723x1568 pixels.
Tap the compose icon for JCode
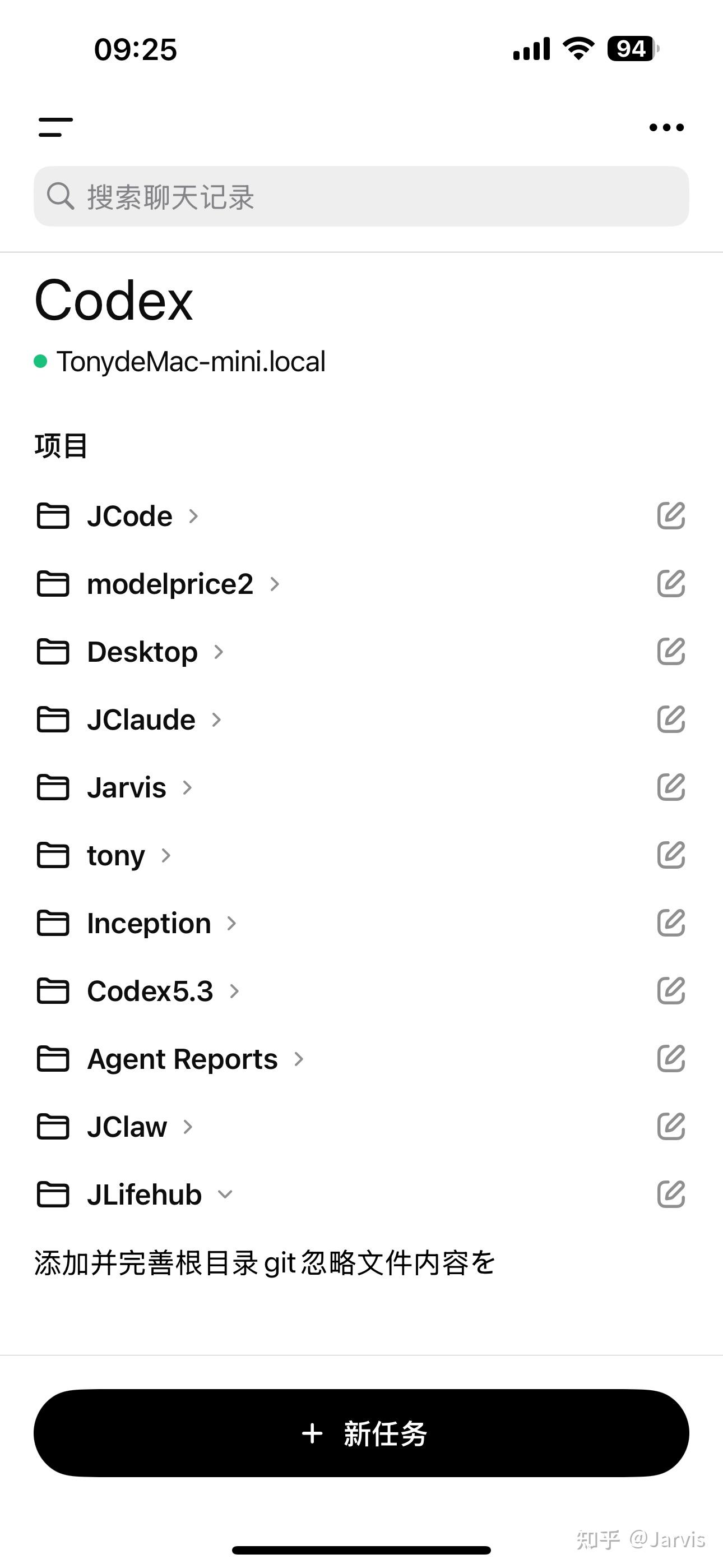(671, 515)
